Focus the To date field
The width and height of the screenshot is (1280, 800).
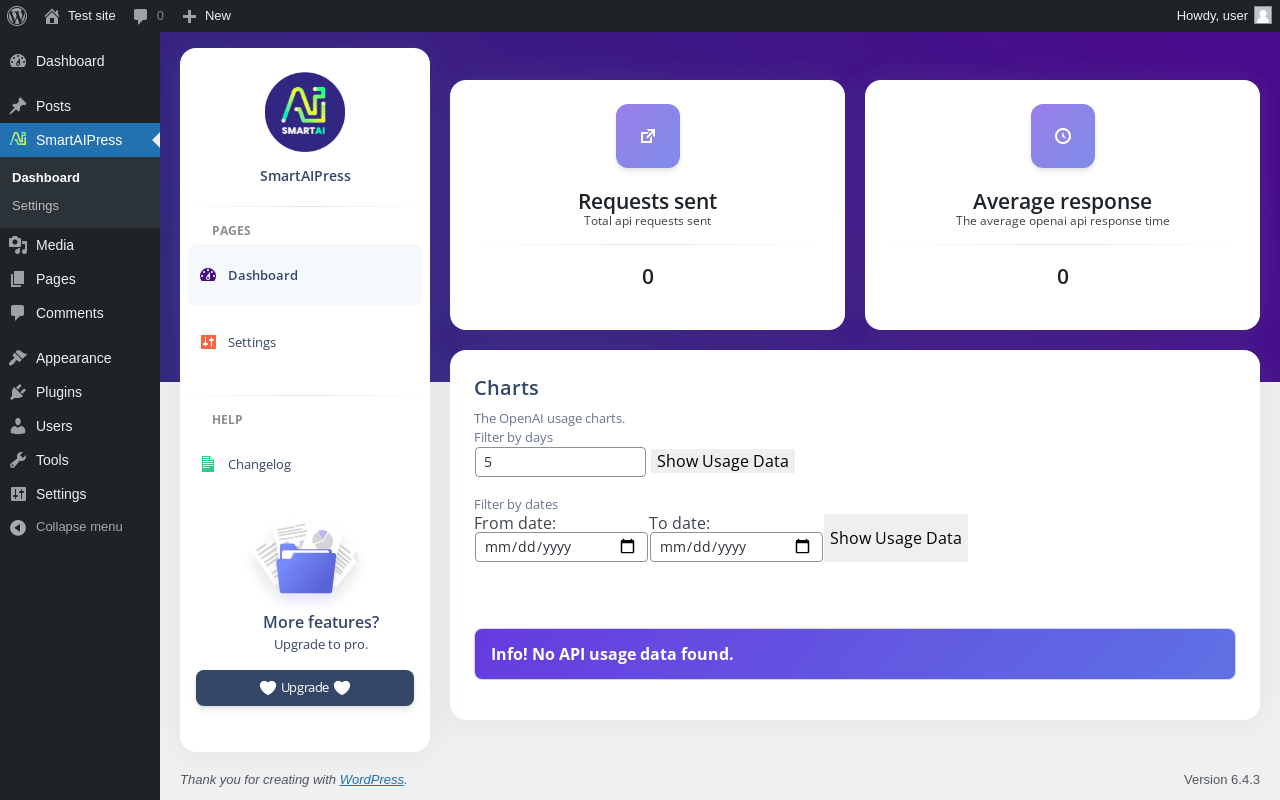736,547
